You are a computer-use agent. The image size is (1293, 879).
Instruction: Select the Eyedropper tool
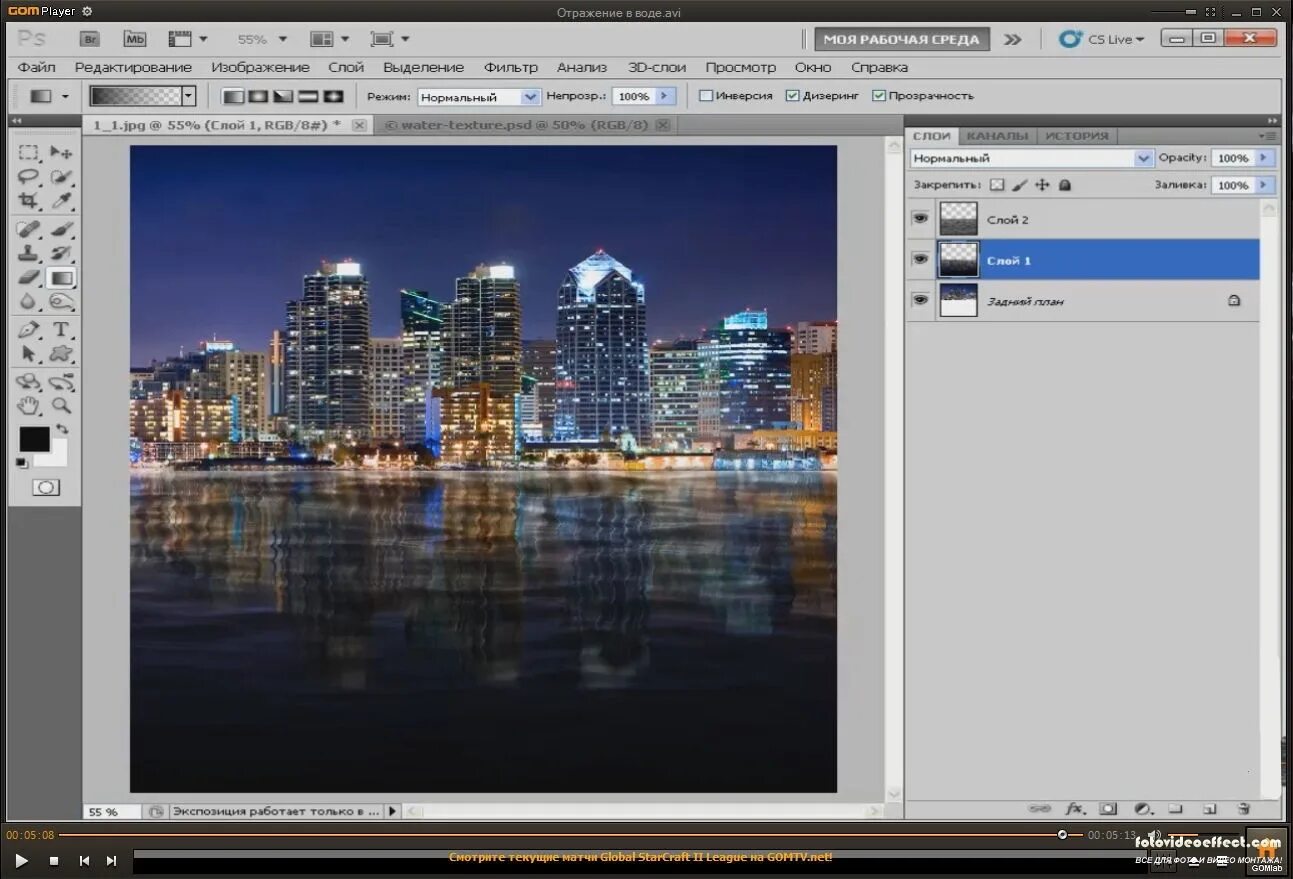coord(61,201)
